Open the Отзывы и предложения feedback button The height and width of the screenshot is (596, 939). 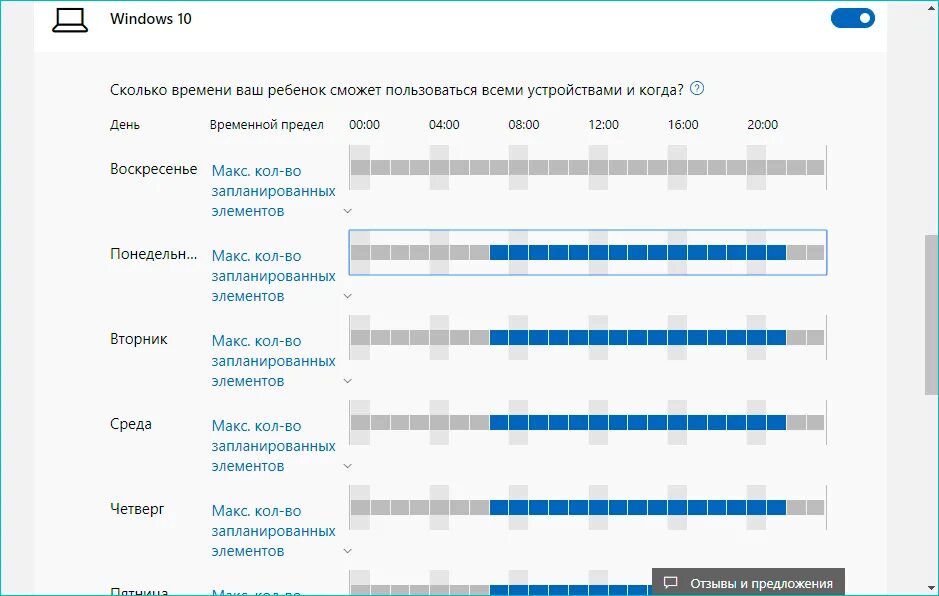pos(748,582)
